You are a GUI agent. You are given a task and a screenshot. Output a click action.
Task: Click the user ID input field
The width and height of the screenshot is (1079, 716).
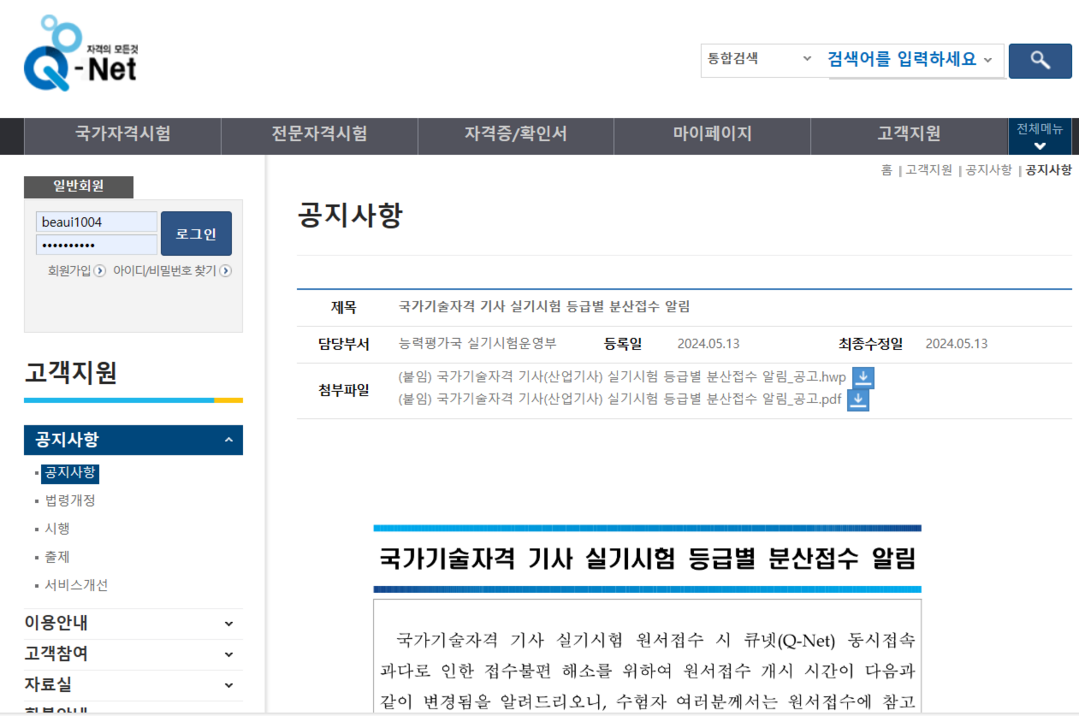[x=96, y=222]
